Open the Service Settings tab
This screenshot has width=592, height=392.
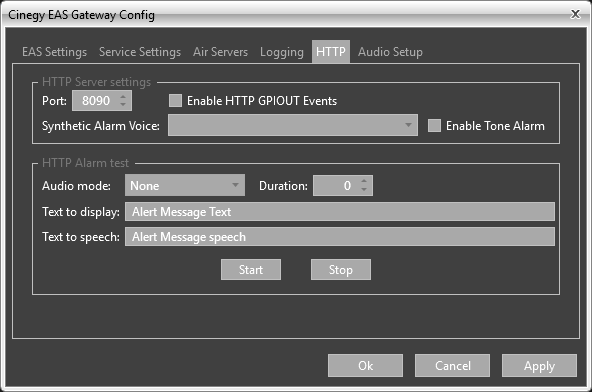pyautogui.click(x=140, y=52)
